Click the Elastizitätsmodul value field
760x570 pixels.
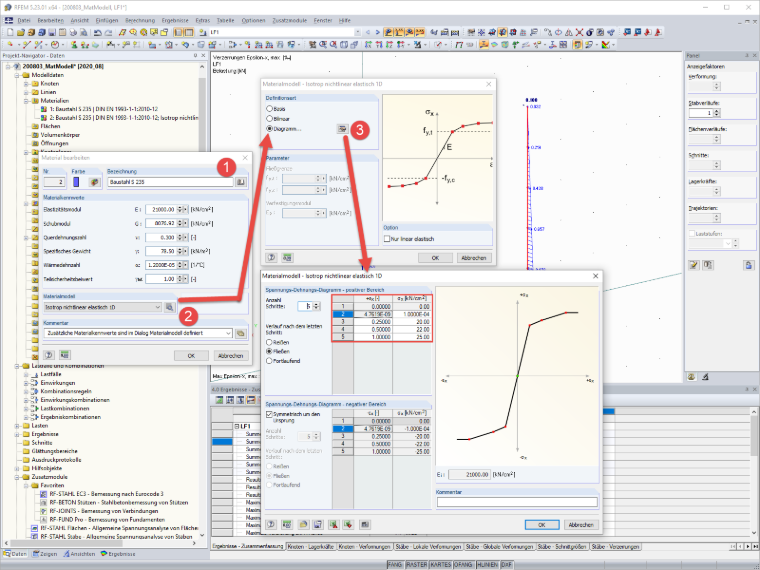pos(160,210)
